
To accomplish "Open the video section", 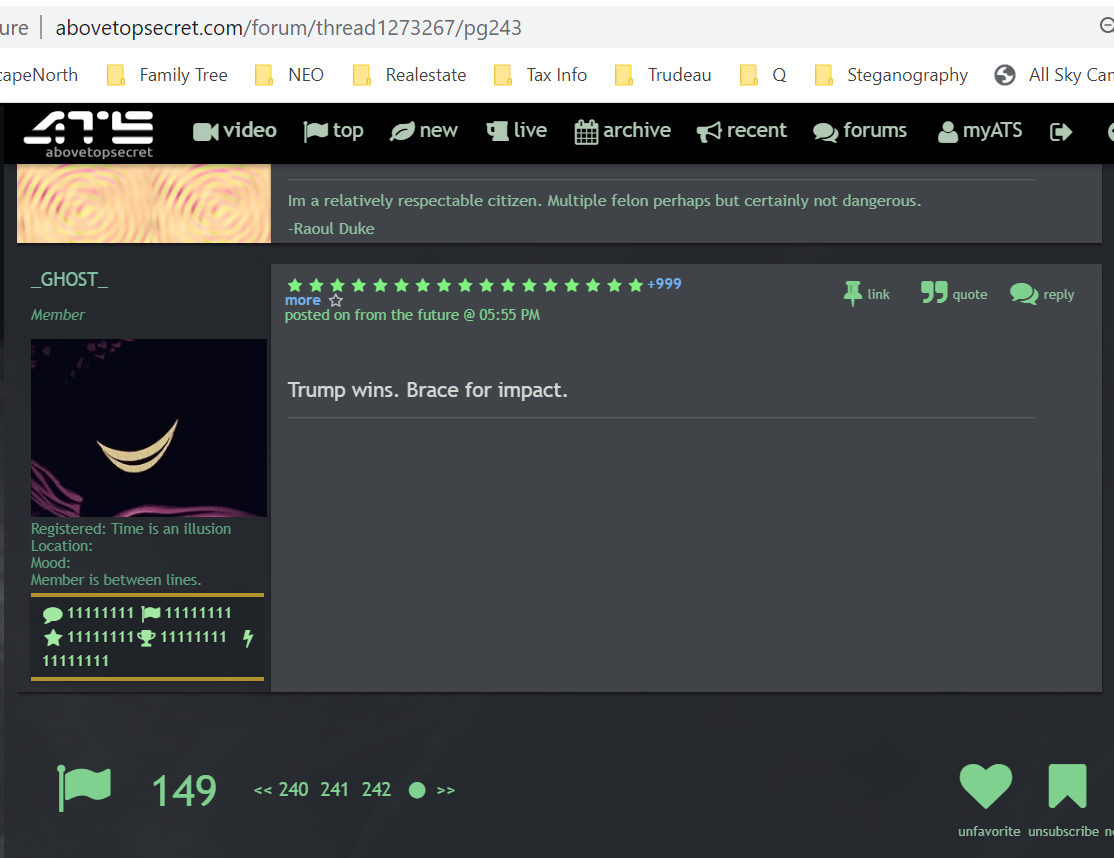I will coord(234,131).
